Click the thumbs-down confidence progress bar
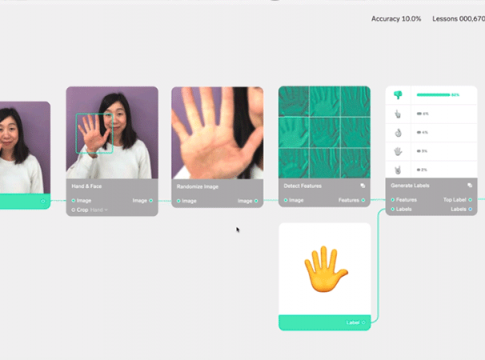 tap(433, 95)
